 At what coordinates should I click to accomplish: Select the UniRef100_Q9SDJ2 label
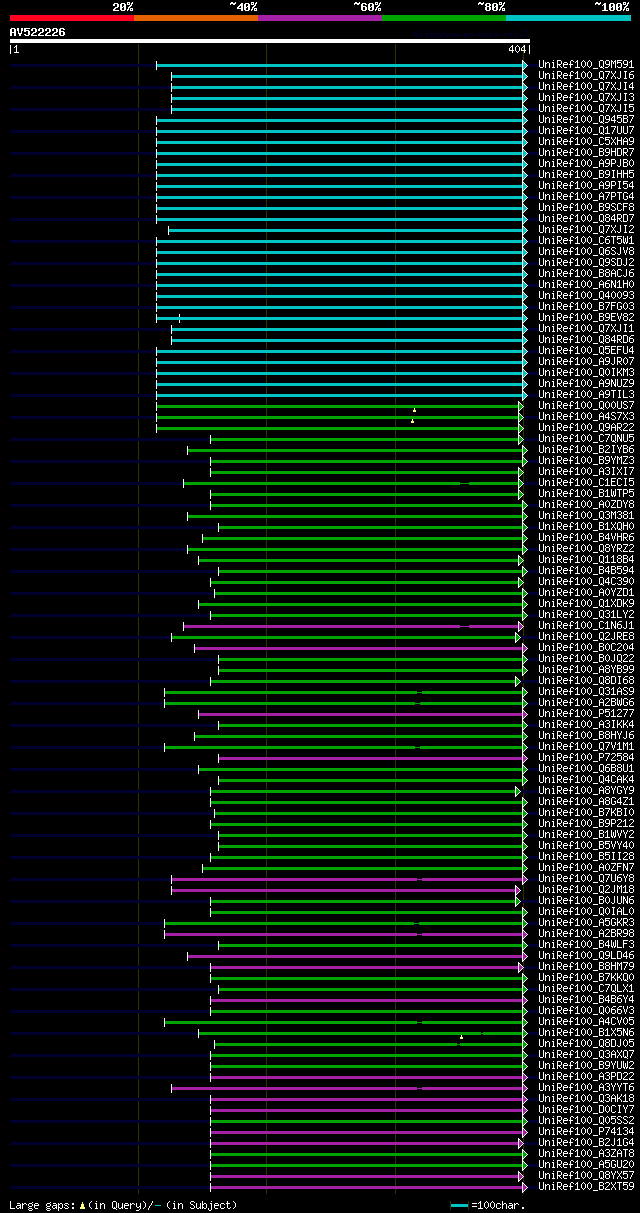(x=586, y=263)
